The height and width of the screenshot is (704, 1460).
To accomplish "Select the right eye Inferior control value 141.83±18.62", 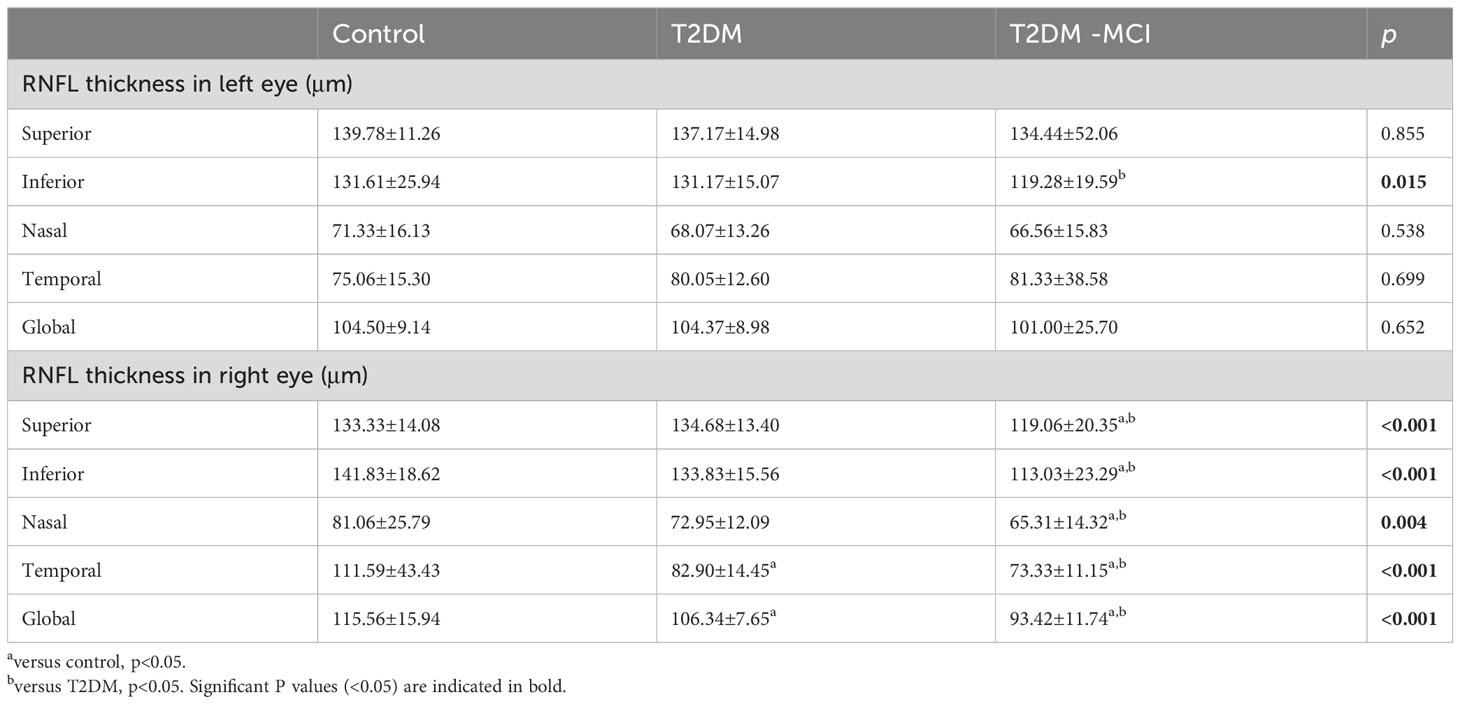I will tap(385, 474).
